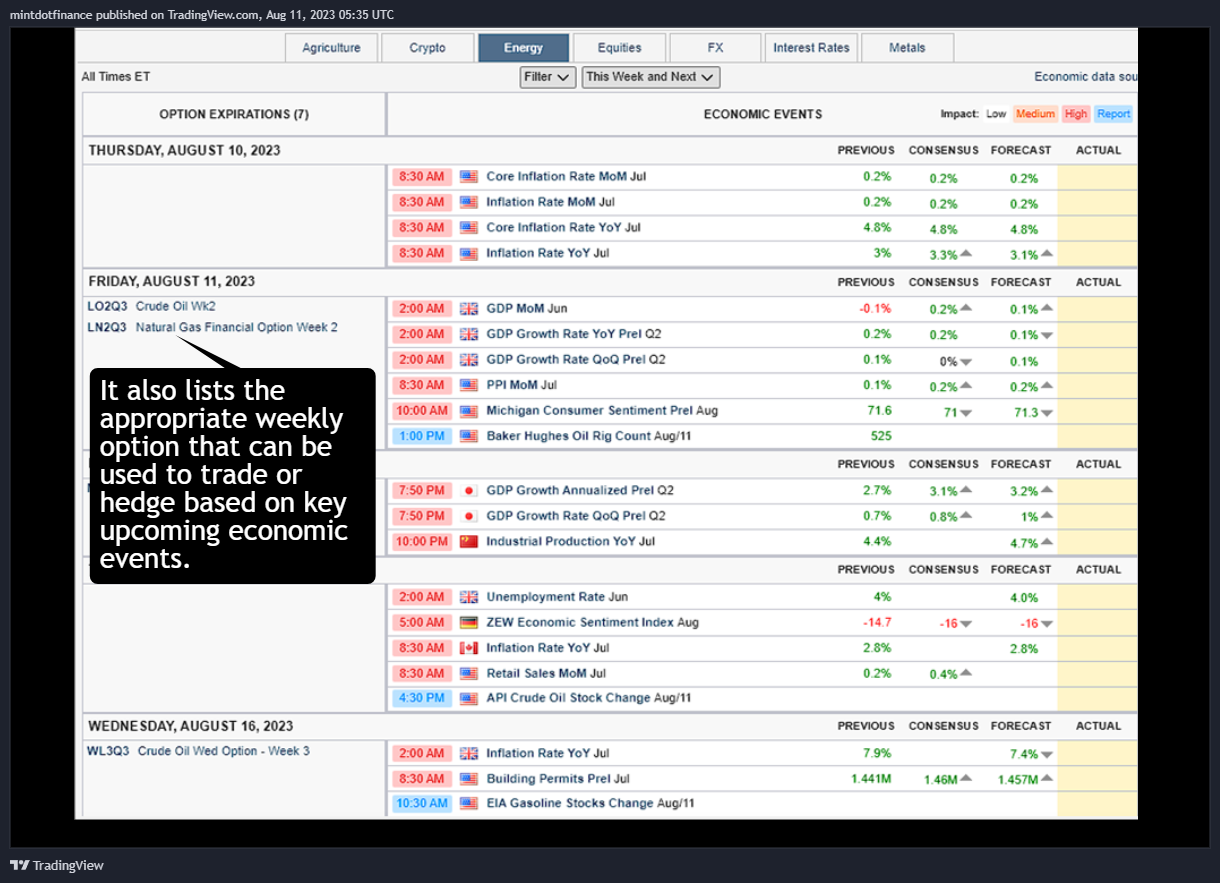Expand the This Week and Next dropdown
The image size is (1220, 883).
pyautogui.click(x=651, y=77)
